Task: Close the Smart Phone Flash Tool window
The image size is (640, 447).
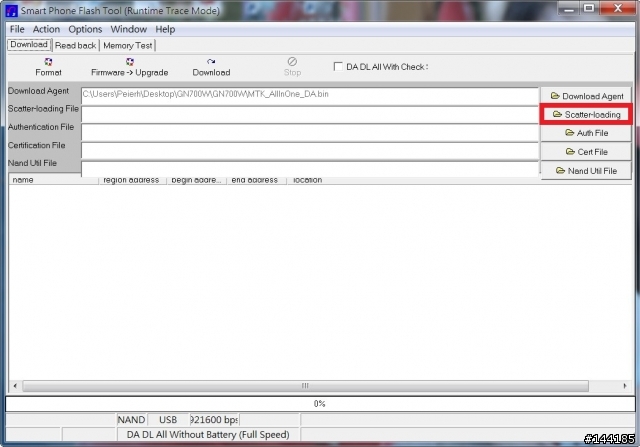Action: click(x=618, y=9)
